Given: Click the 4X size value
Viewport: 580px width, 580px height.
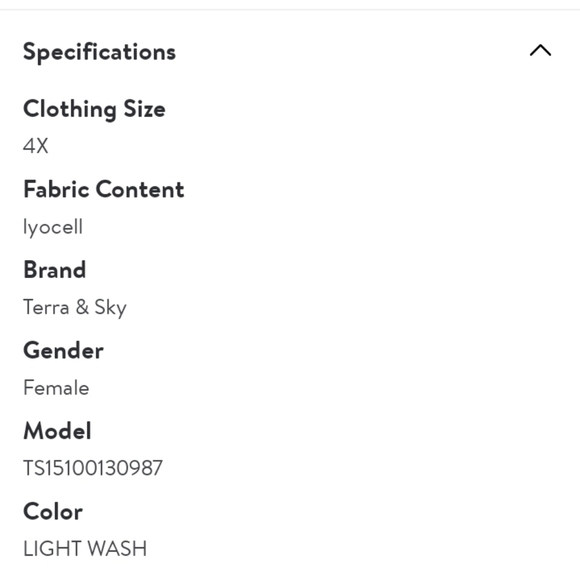Looking at the screenshot, I should [x=36, y=145].
